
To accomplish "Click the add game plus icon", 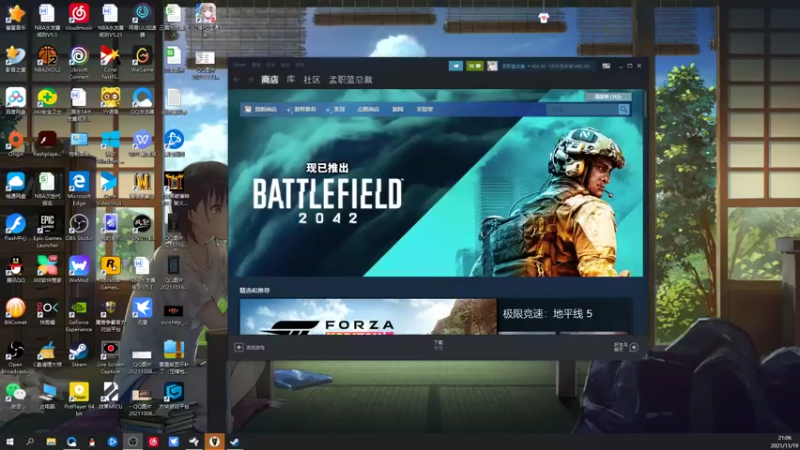I will click(x=239, y=347).
